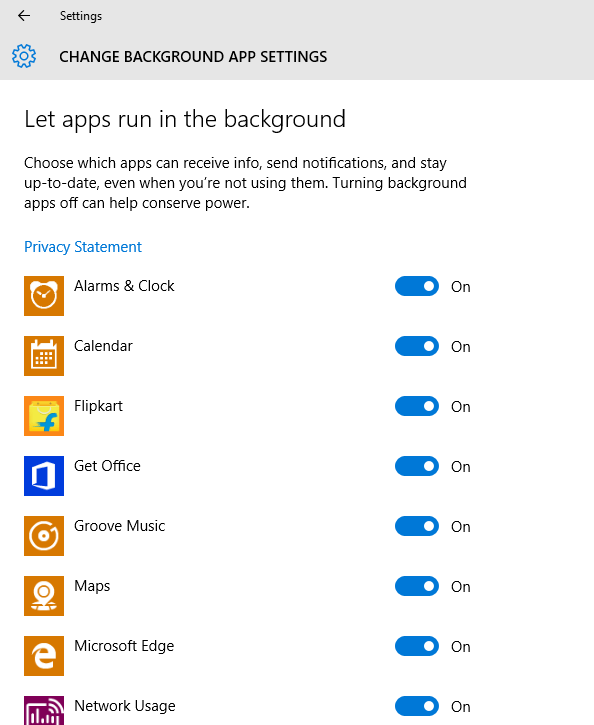Screen dimensions: 594x725
Task: Open the Privacy Statement link
Action: point(83,247)
